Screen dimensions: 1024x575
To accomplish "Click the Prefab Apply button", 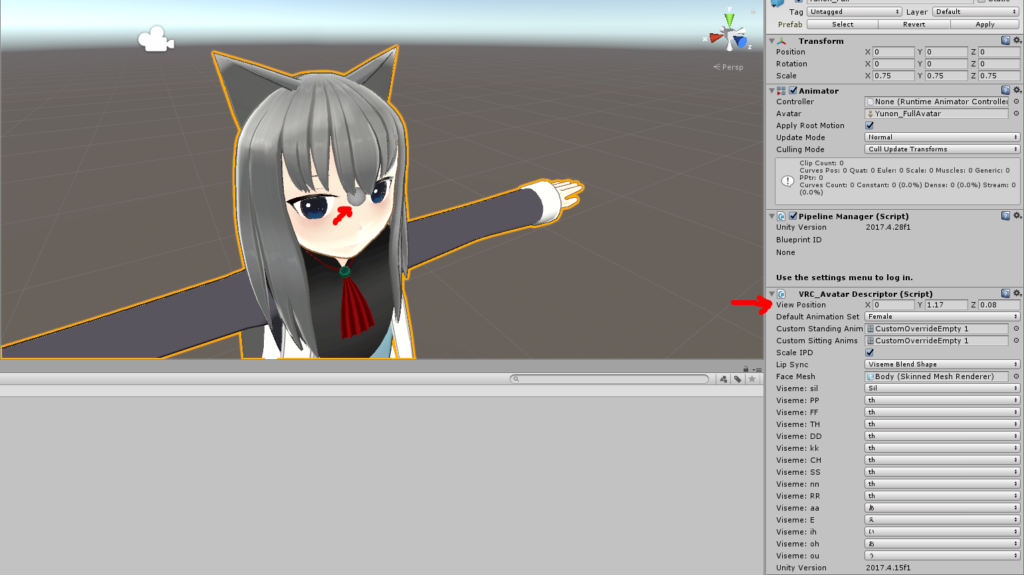I will pyautogui.click(x=985, y=24).
